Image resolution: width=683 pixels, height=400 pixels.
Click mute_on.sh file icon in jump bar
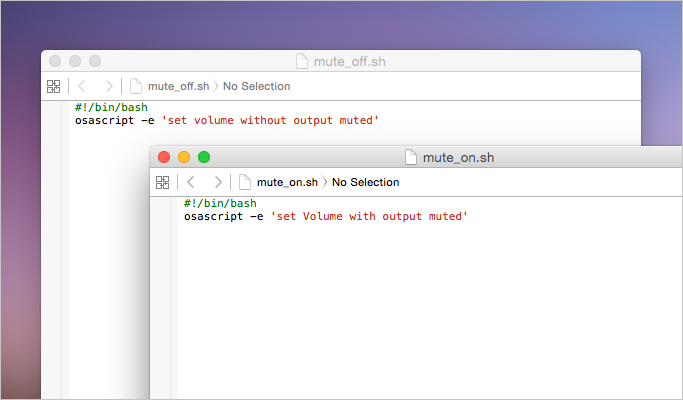(x=245, y=182)
